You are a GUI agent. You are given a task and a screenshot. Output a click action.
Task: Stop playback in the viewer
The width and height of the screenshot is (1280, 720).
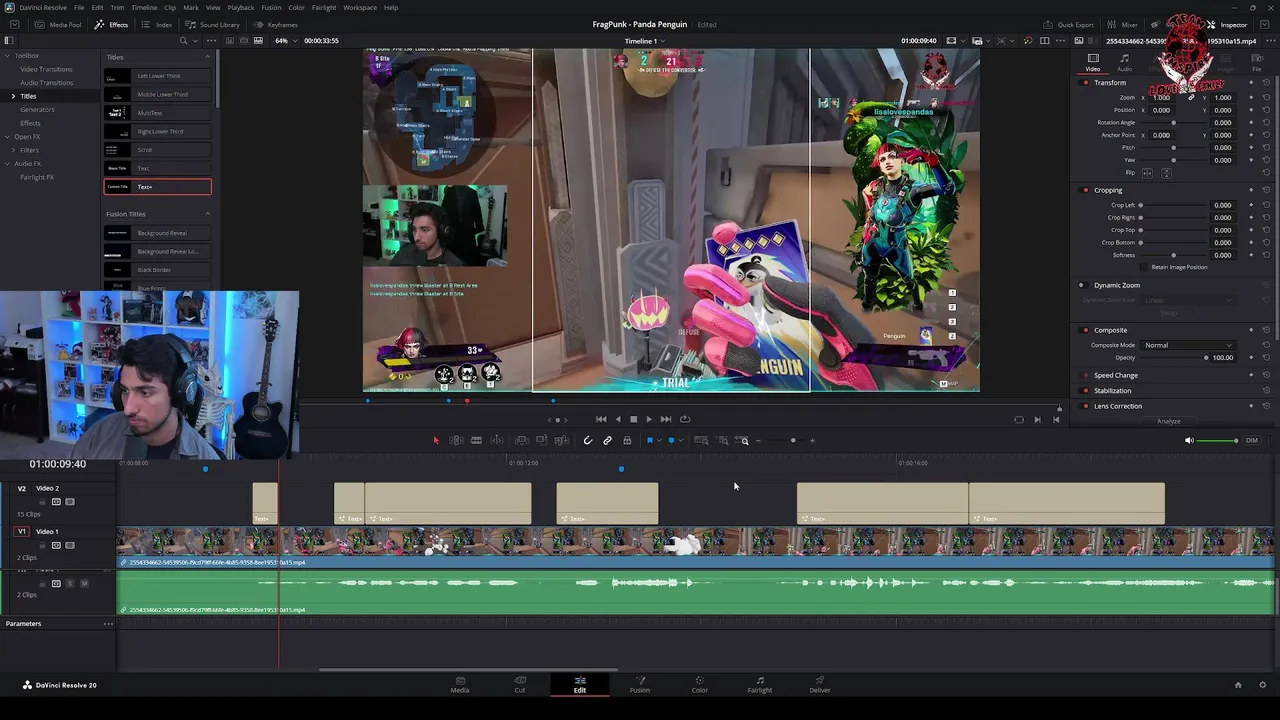point(633,419)
